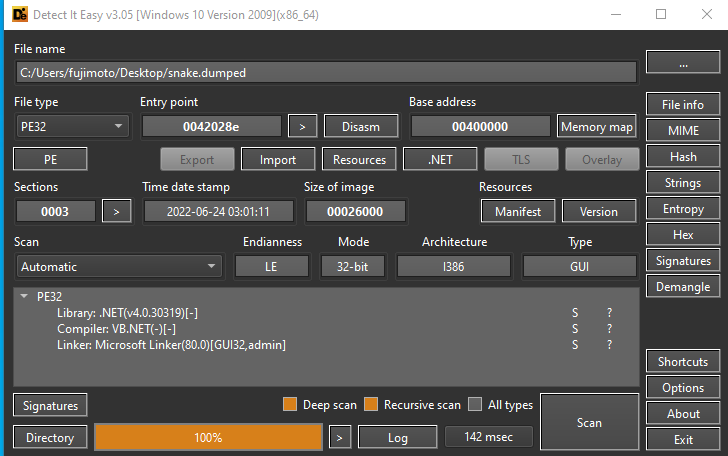
Task: Click the Disasm button
Action: coord(360,126)
